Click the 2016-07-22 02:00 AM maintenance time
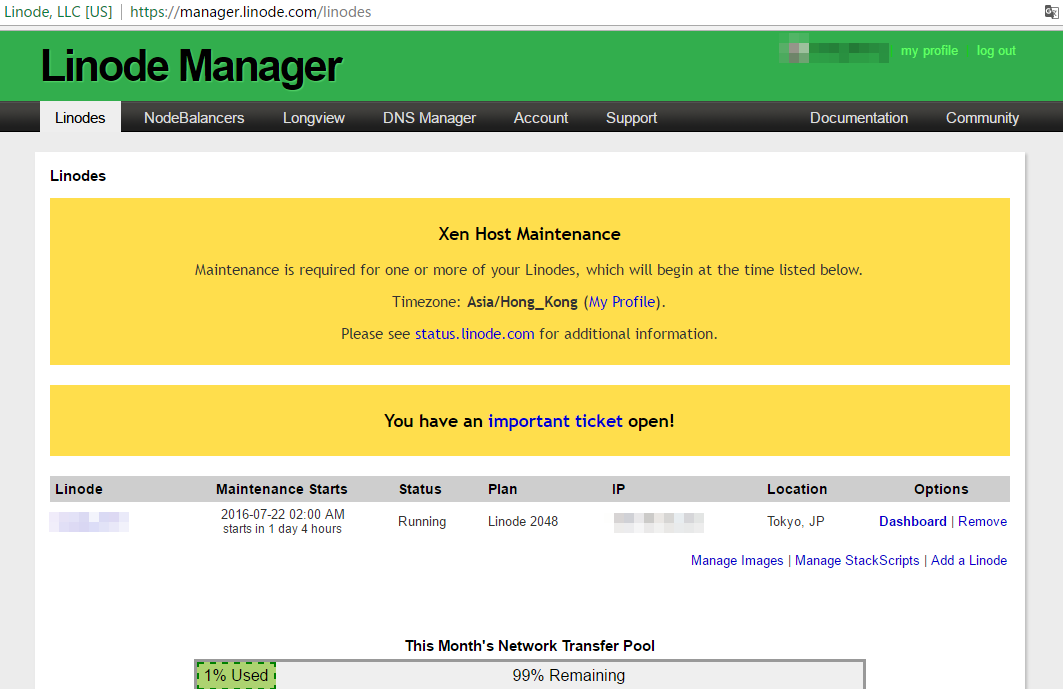Screen dimensions: 1063x689 pyautogui.click(x=283, y=514)
